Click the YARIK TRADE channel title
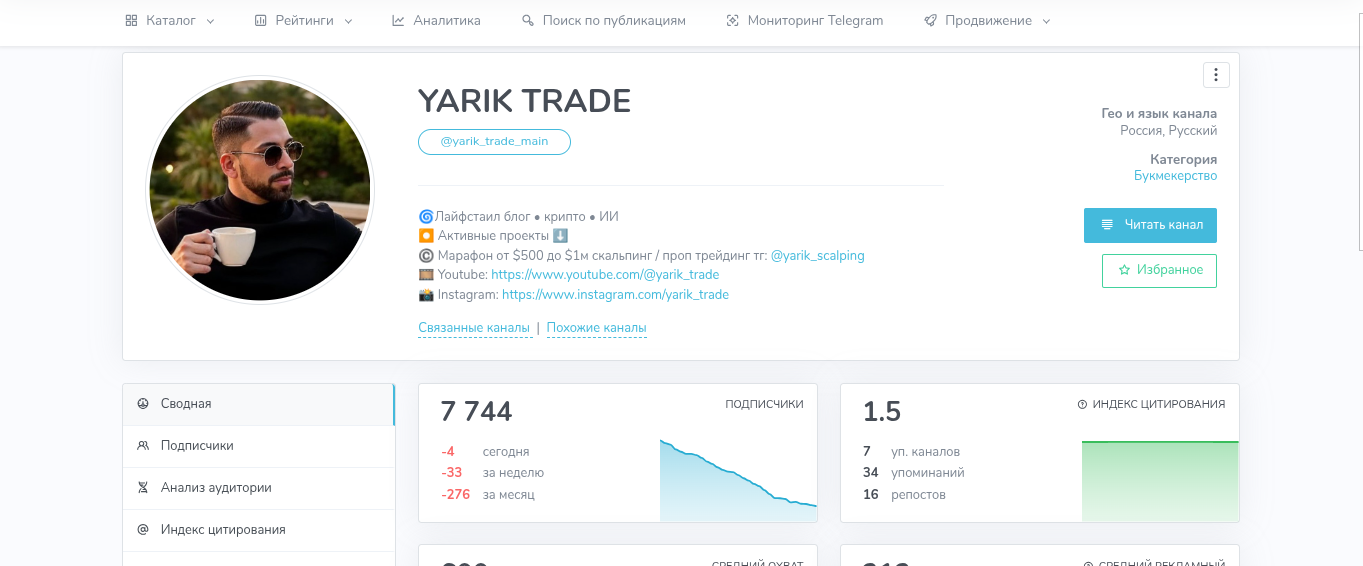Viewport: 1363px width, 566px height. pos(524,101)
